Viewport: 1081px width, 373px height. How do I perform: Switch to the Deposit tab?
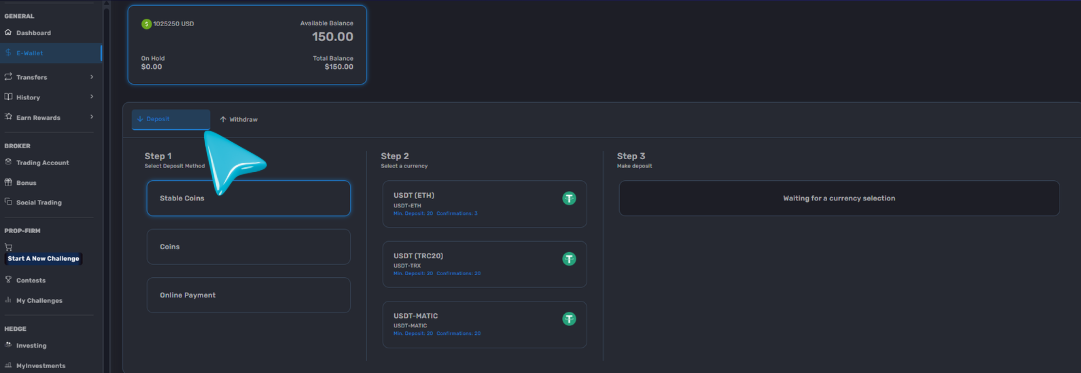point(171,119)
